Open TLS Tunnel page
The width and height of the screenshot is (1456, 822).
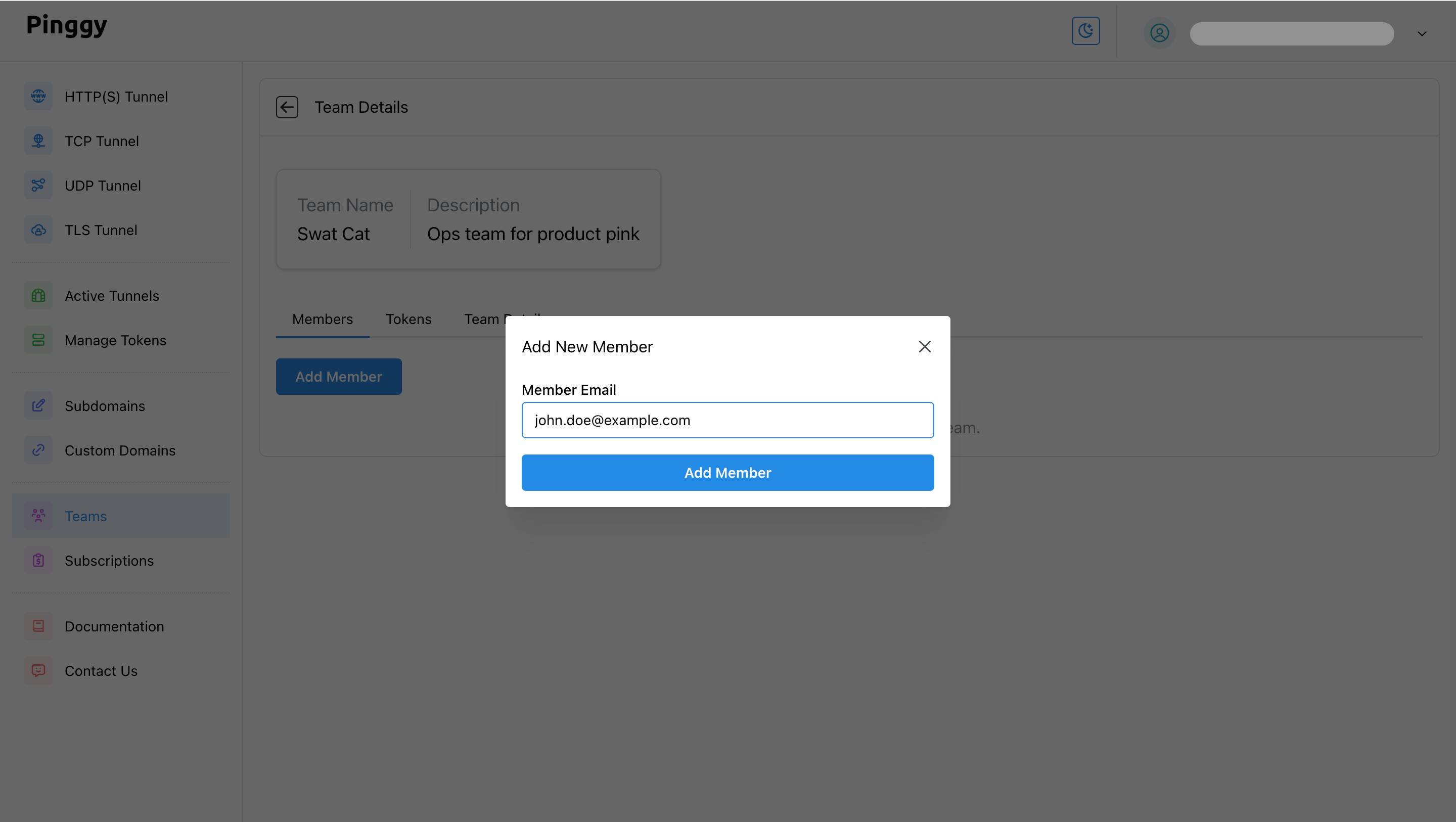(121, 230)
